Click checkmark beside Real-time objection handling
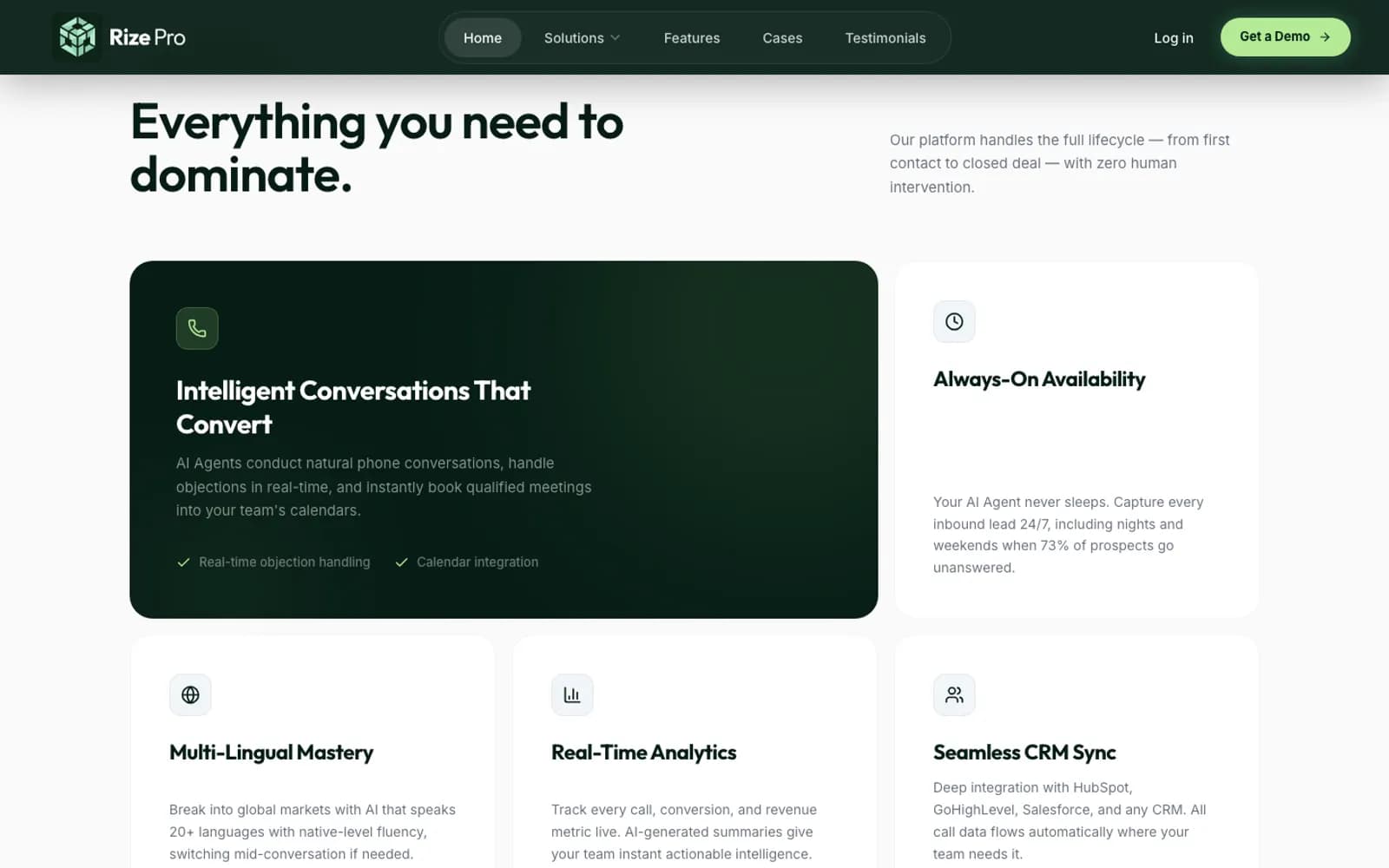 (183, 562)
